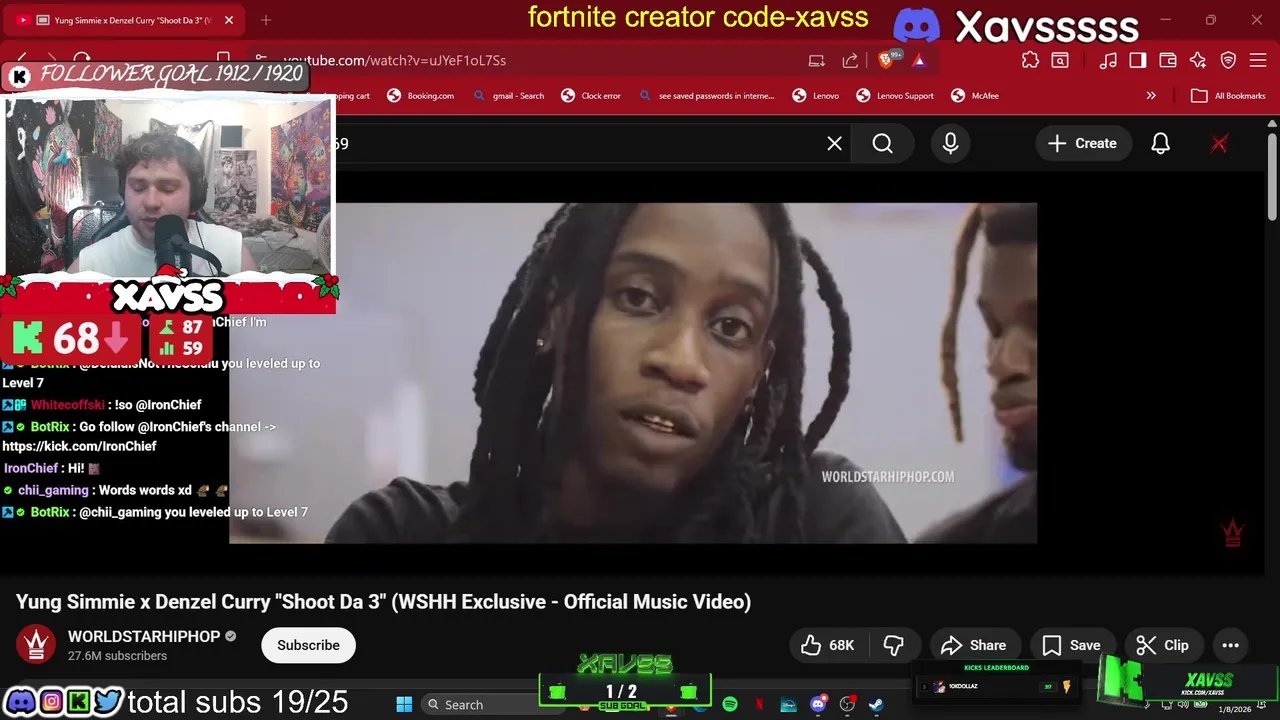The image size is (1280, 720).
Task: Open the more actions three-dot menu
Action: click(1230, 645)
